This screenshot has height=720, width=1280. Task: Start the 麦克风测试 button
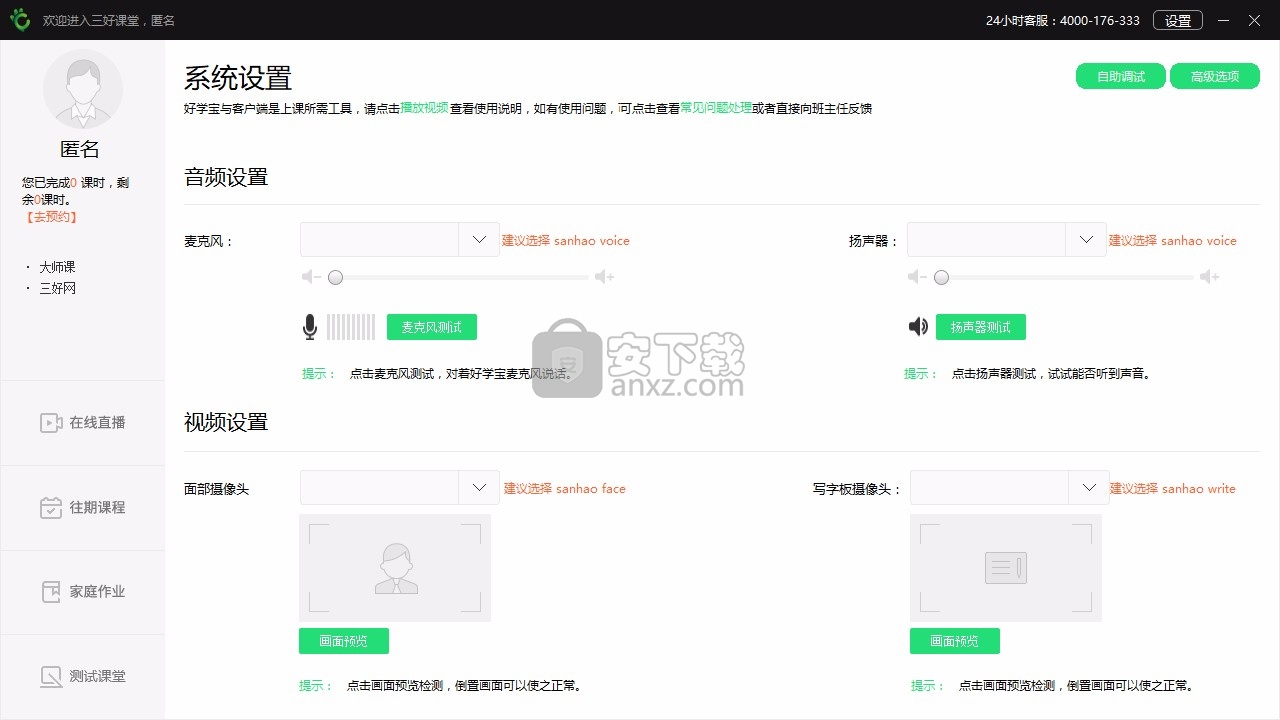432,327
